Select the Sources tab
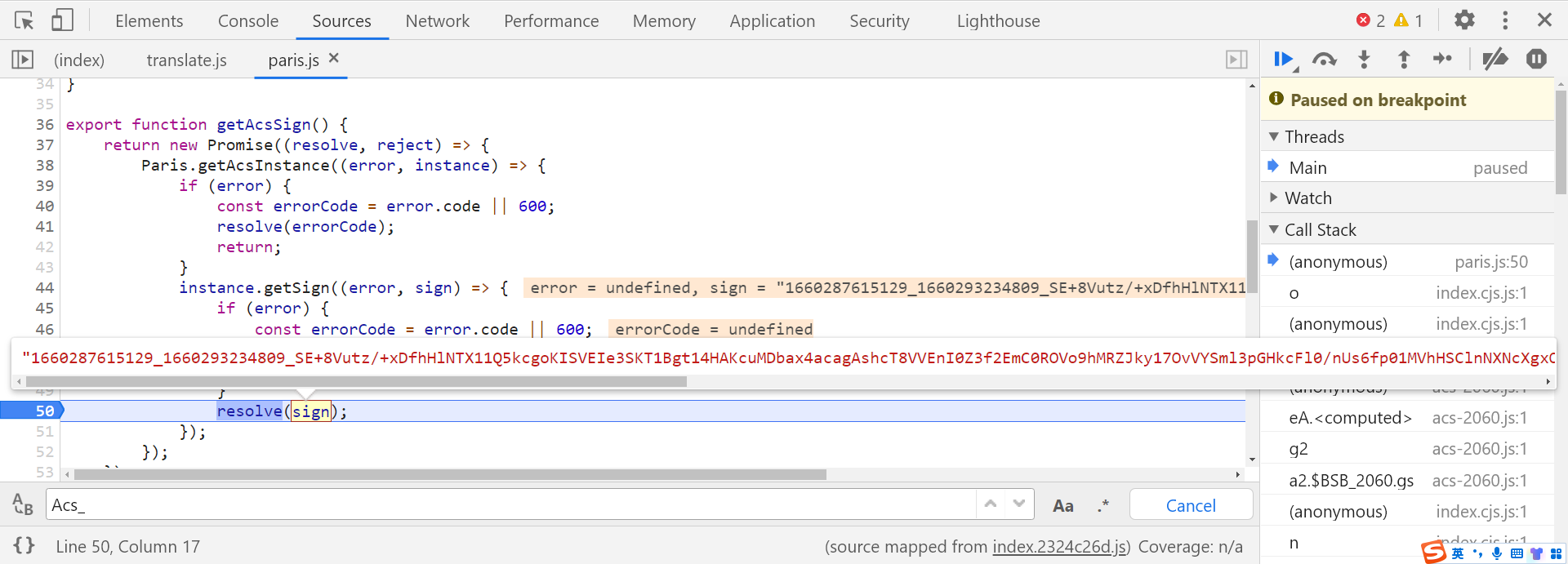The width and height of the screenshot is (1568, 564). point(341,20)
